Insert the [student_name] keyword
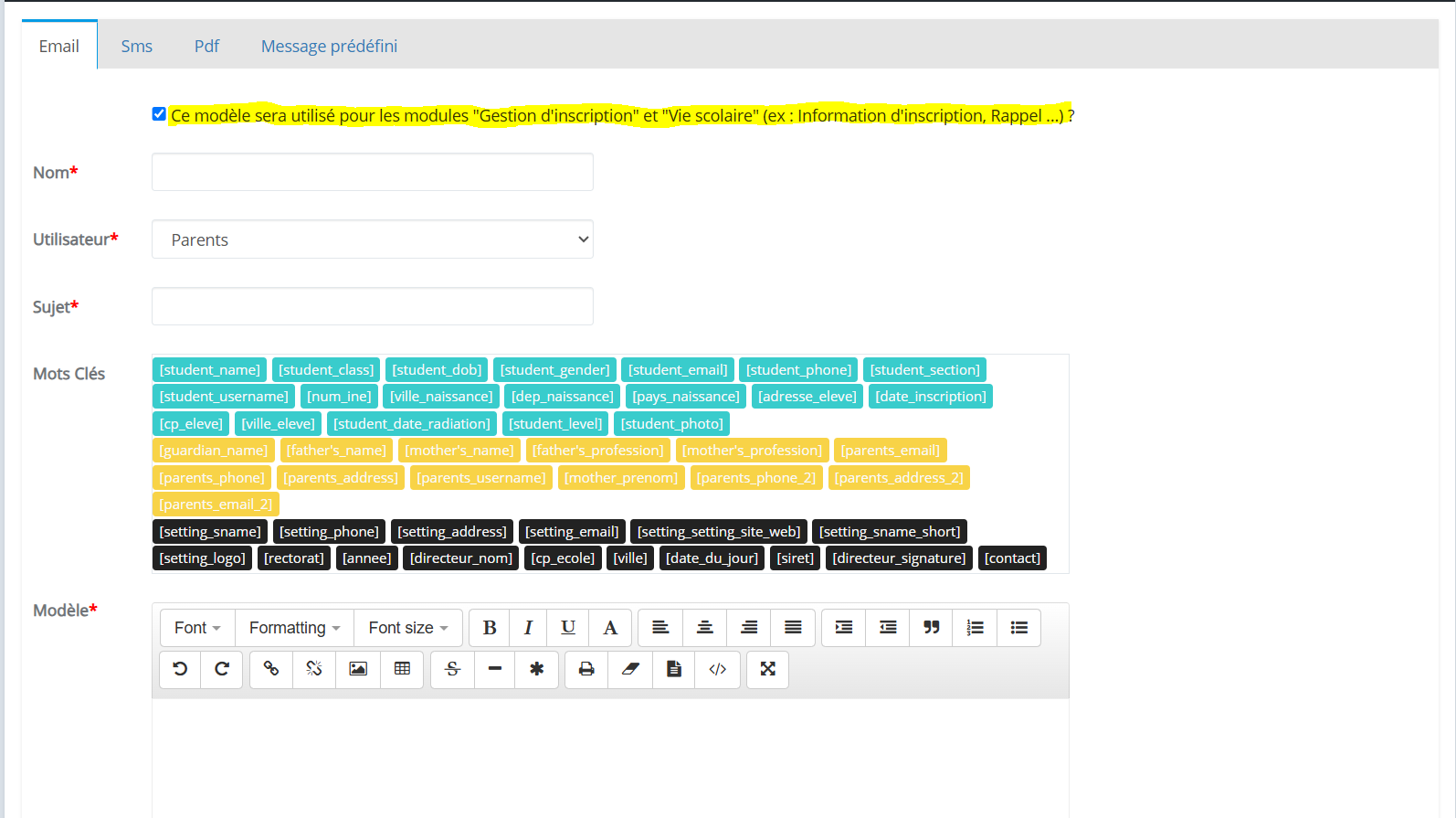 pos(210,370)
